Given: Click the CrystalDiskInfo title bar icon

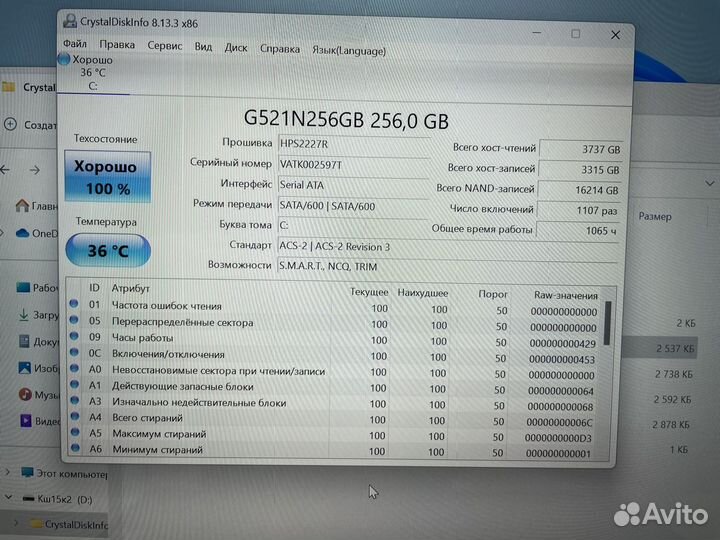Looking at the screenshot, I should 70,21.
